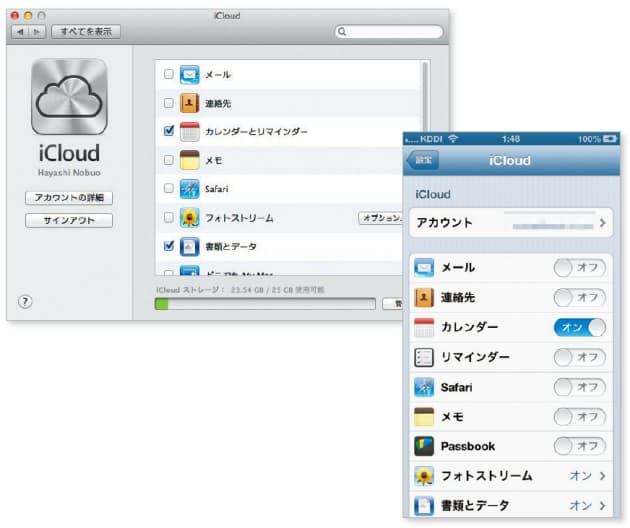Viewport: 630px width, 528px height.
Task: Click the large iCloud cloud logo
Action: pos(68,97)
